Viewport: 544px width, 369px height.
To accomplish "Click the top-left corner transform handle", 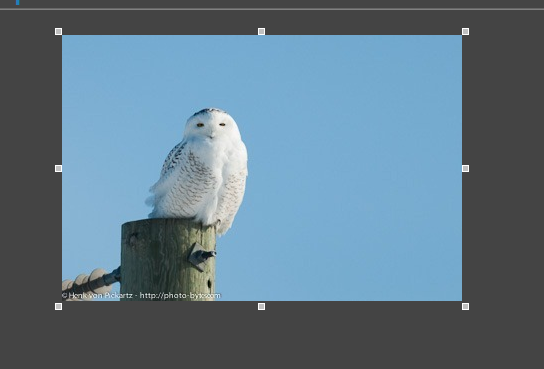I will [59, 32].
